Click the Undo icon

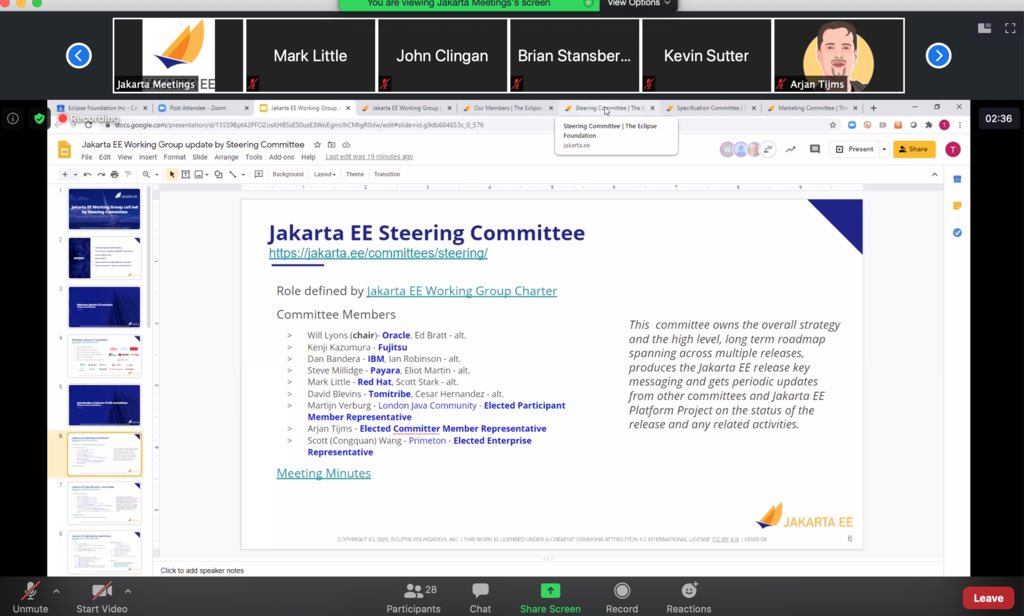click(87, 174)
